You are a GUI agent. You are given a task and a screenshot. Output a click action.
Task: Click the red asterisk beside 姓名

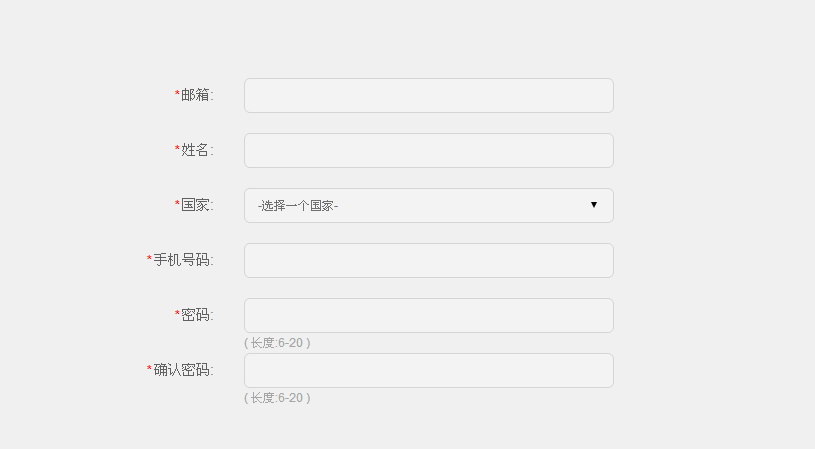pyautogui.click(x=177, y=150)
